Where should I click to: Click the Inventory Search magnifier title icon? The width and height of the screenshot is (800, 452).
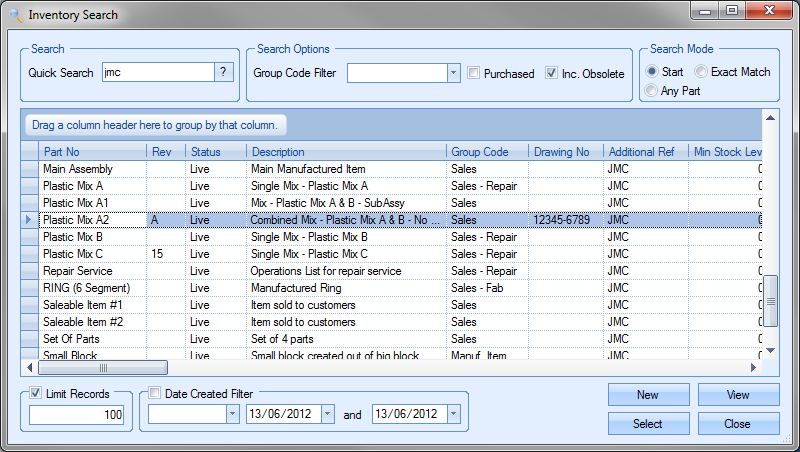[15, 15]
